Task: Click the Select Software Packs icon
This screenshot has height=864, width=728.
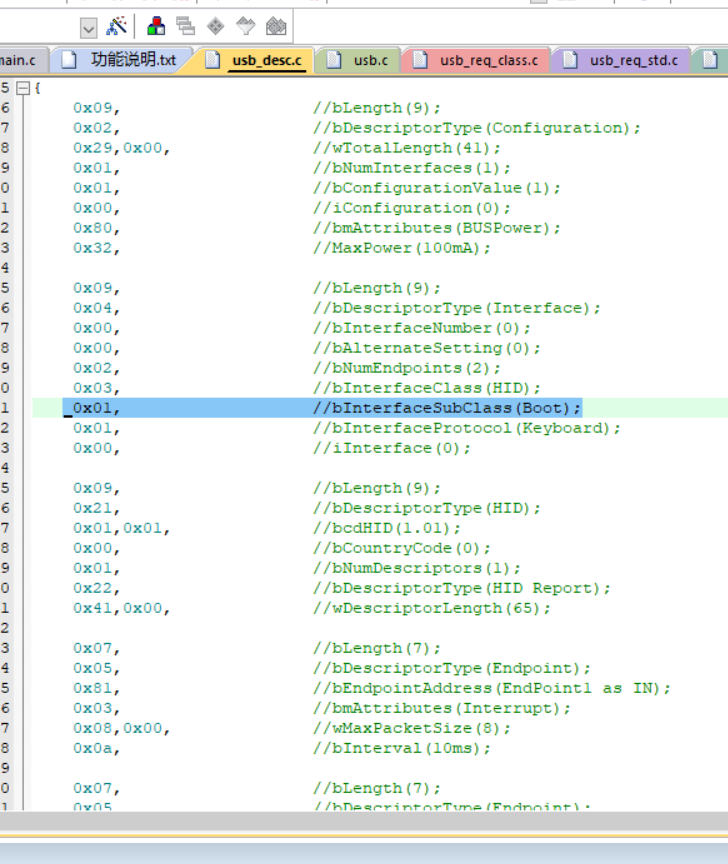Action: pyautogui.click(x=246, y=26)
